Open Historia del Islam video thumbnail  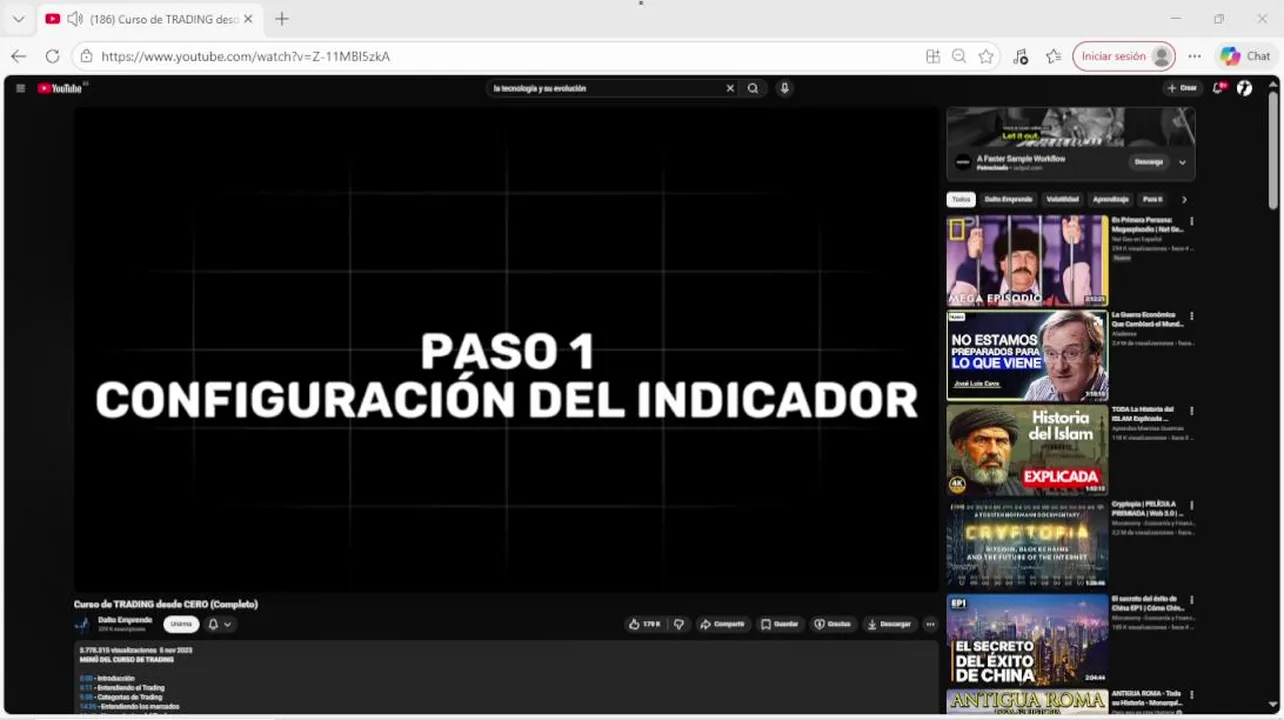point(1027,450)
